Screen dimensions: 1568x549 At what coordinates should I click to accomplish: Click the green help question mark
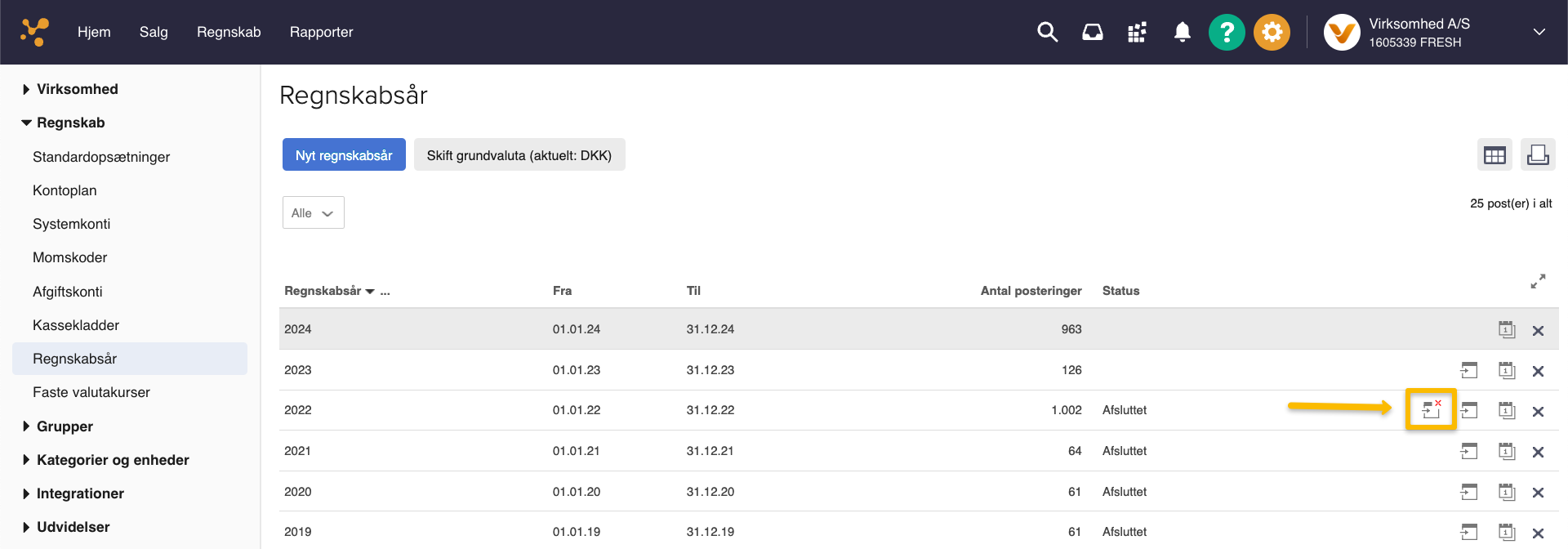(x=1227, y=33)
